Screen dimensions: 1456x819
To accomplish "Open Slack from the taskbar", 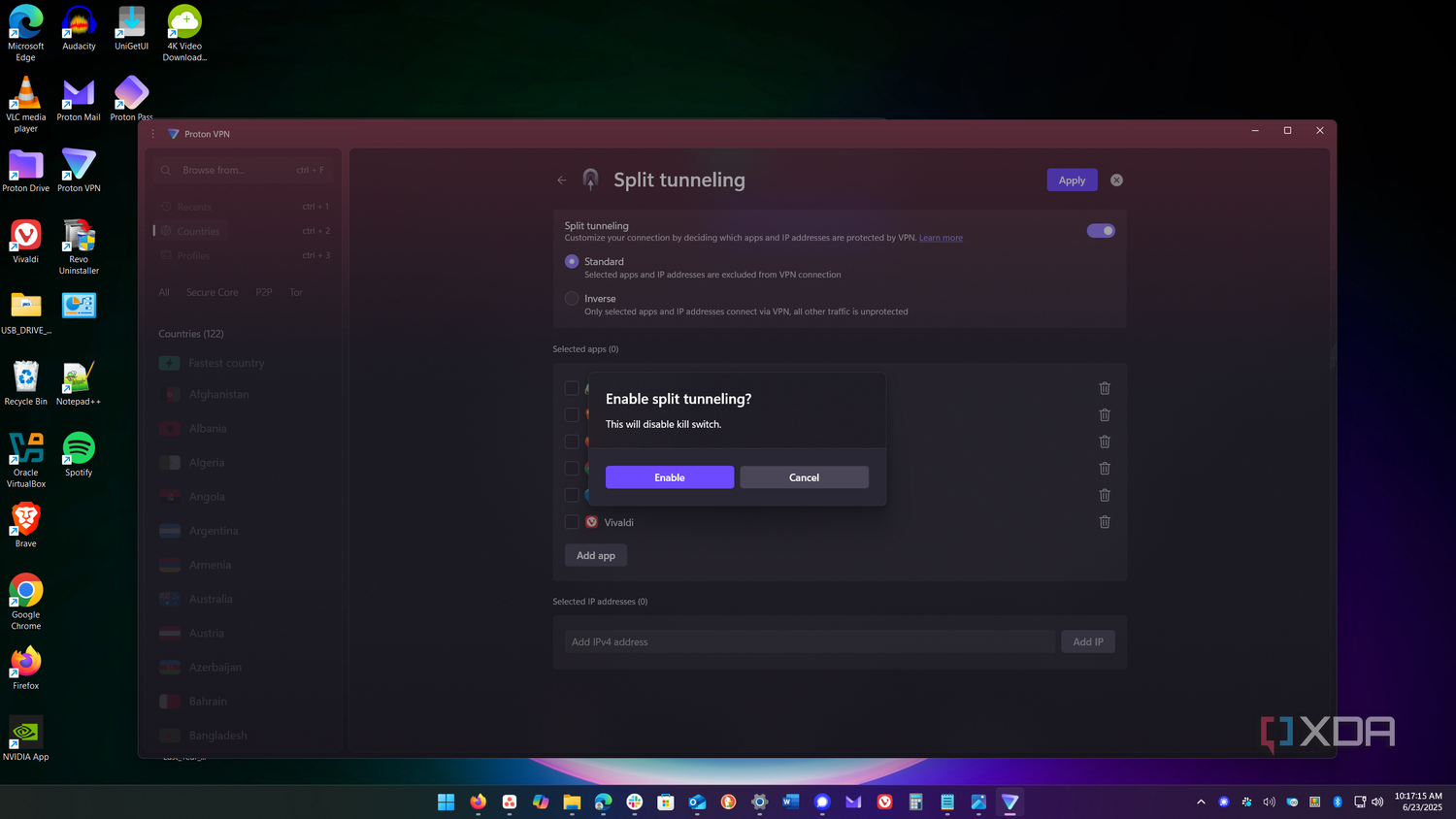I will (x=634, y=802).
